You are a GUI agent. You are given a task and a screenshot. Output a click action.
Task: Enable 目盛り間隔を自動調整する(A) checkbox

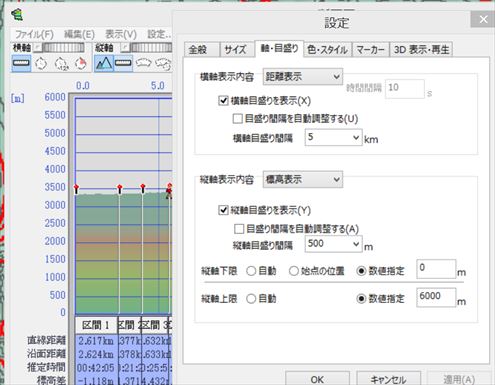(x=239, y=229)
